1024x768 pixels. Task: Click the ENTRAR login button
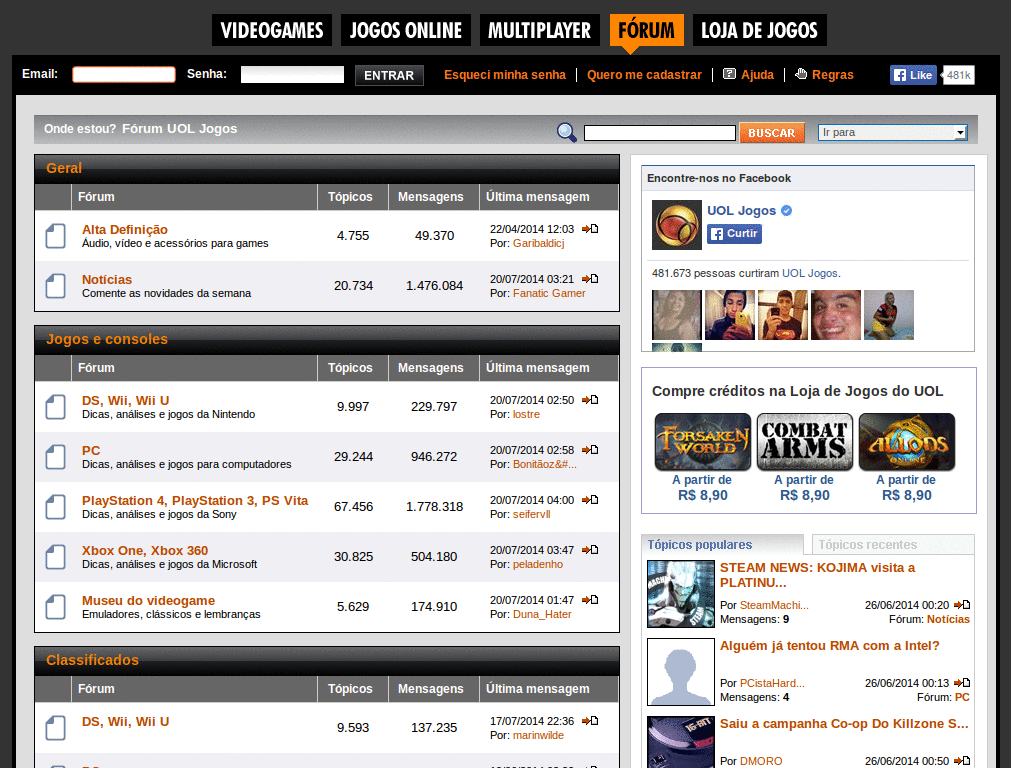[389, 75]
